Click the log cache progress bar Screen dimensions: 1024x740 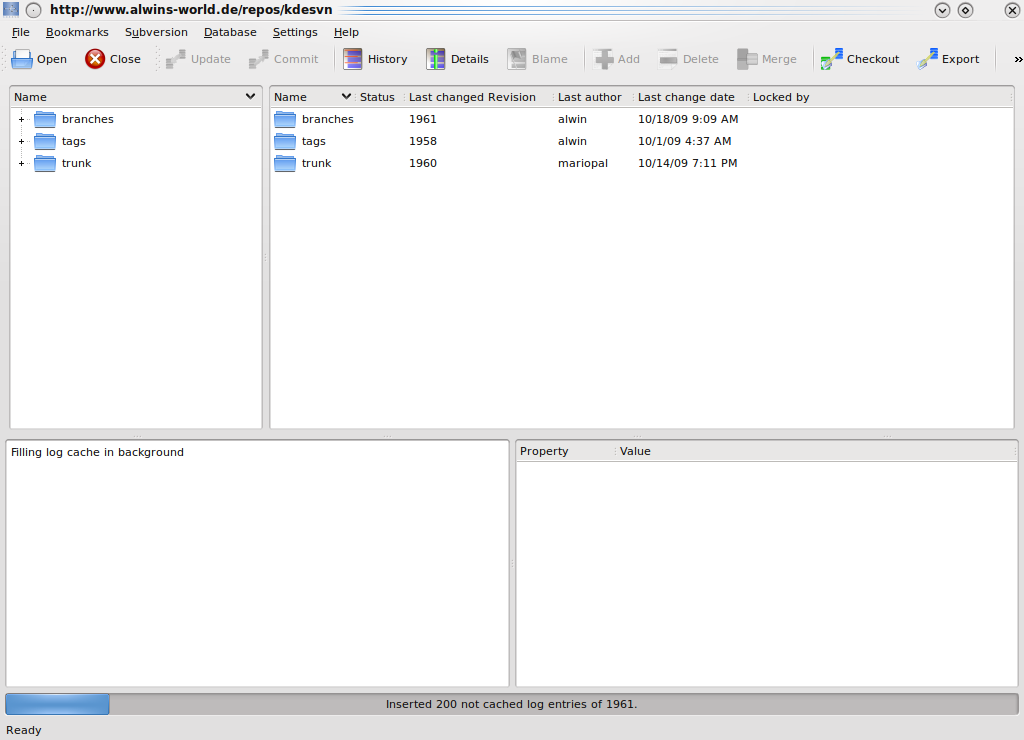tap(511, 704)
